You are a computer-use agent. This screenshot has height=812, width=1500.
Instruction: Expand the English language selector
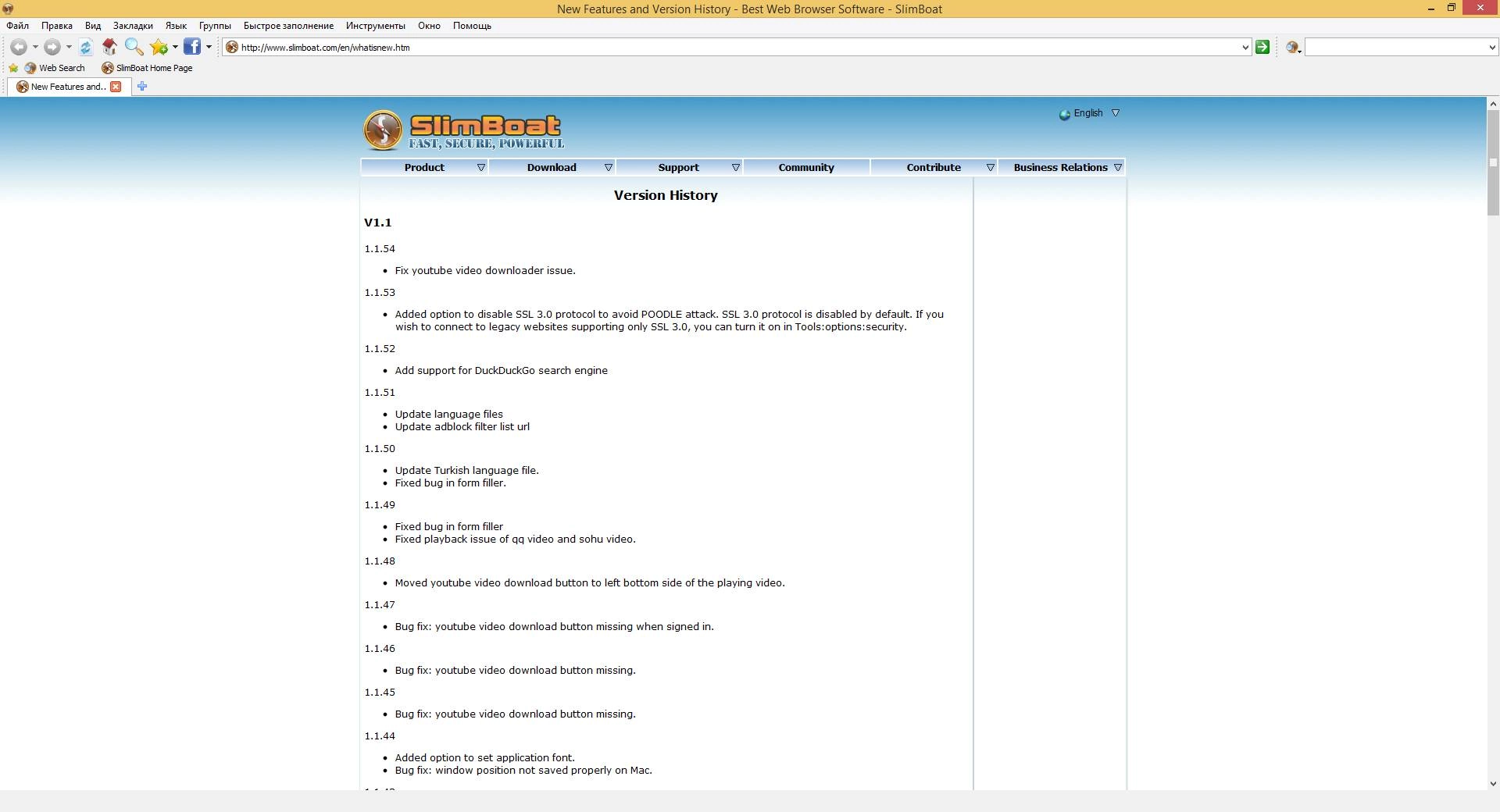tap(1116, 113)
